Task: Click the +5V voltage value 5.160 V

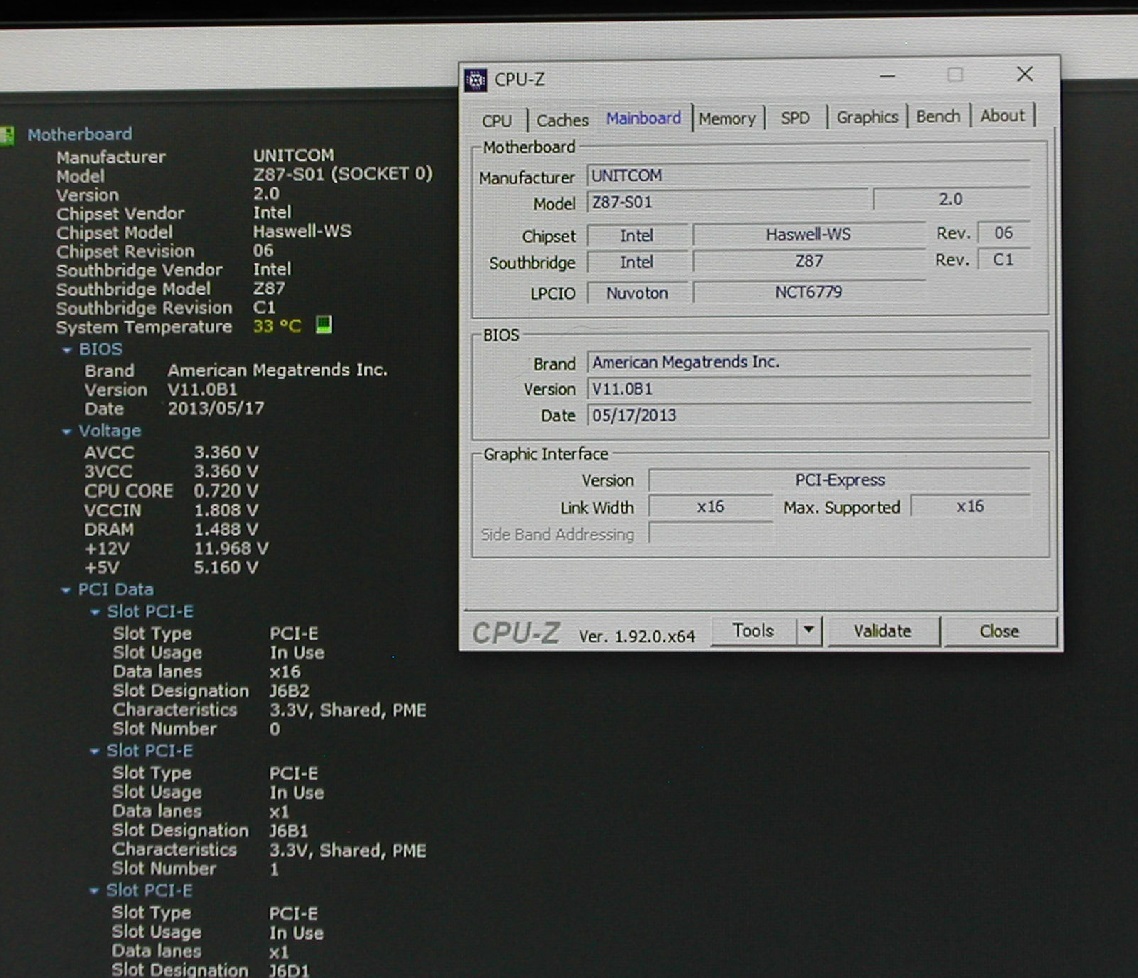Action: tap(226, 567)
